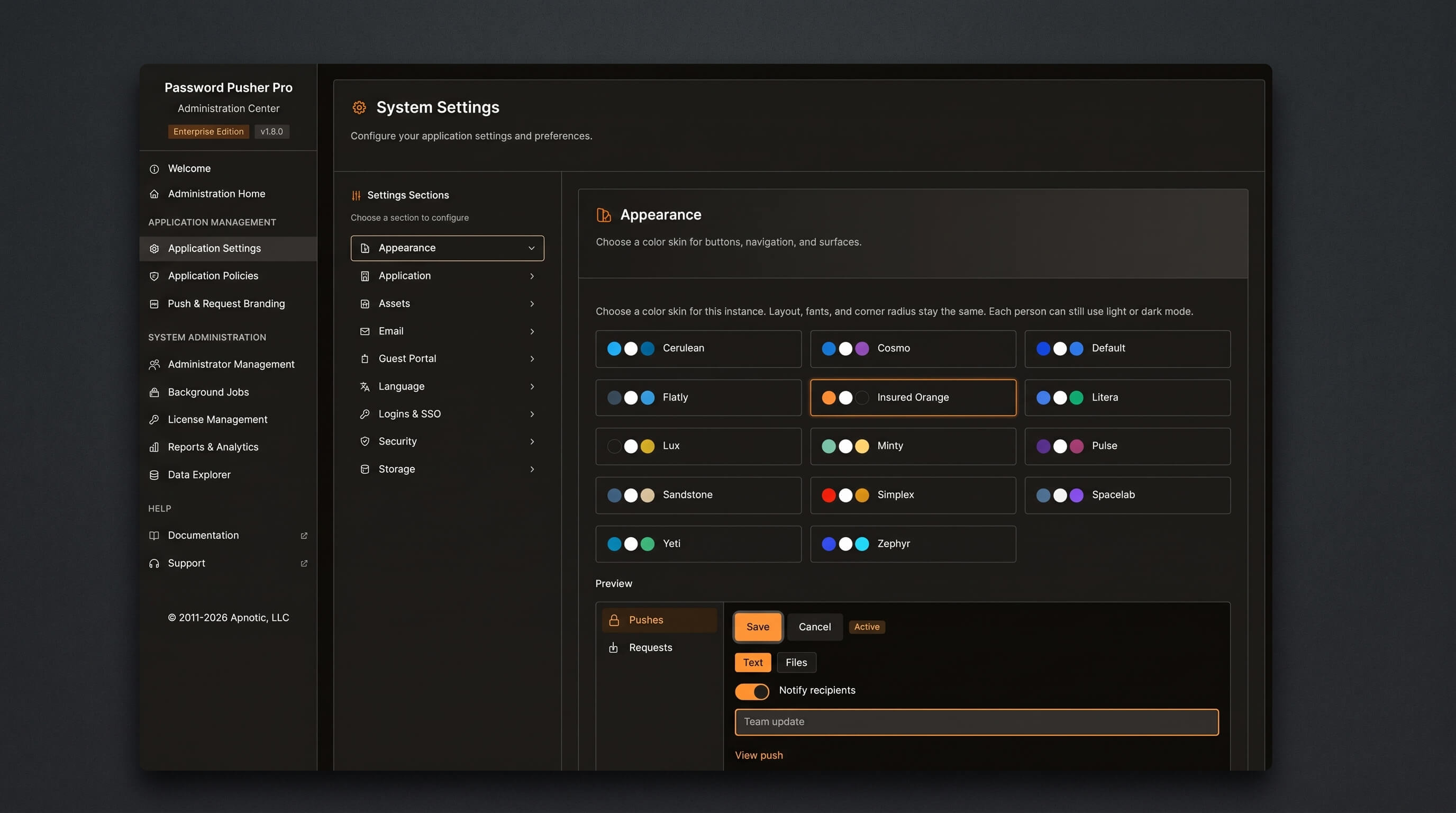This screenshot has width=1456, height=813.
Task: Click the System Settings gear icon
Action: tap(359, 107)
